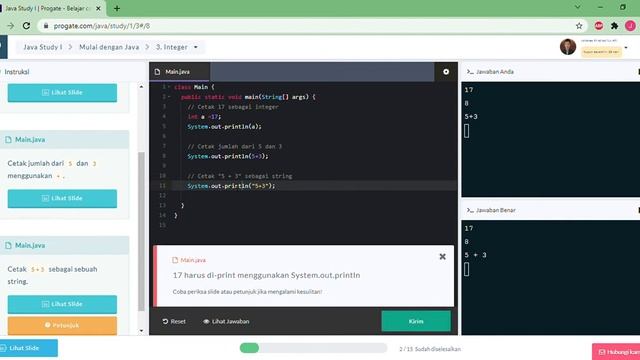Click the 2/13 Sudah diselesaikan progress text

coord(430,349)
